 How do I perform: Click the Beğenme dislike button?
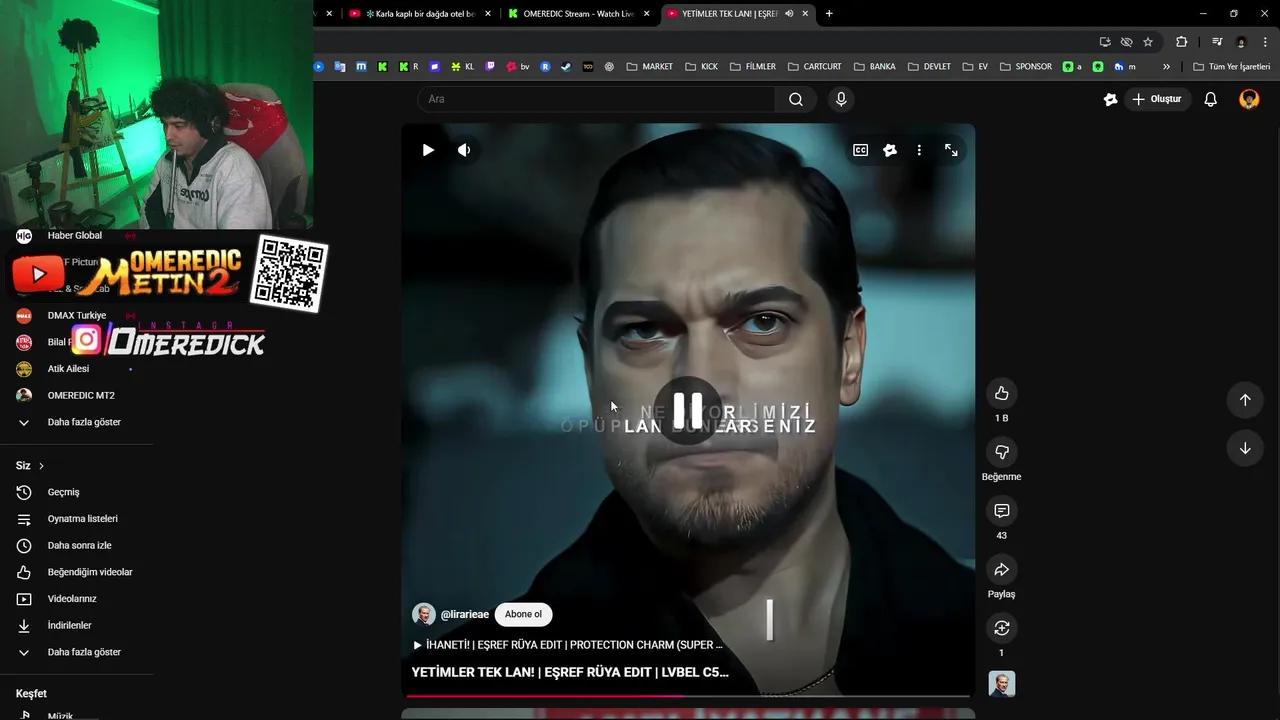(1001, 451)
